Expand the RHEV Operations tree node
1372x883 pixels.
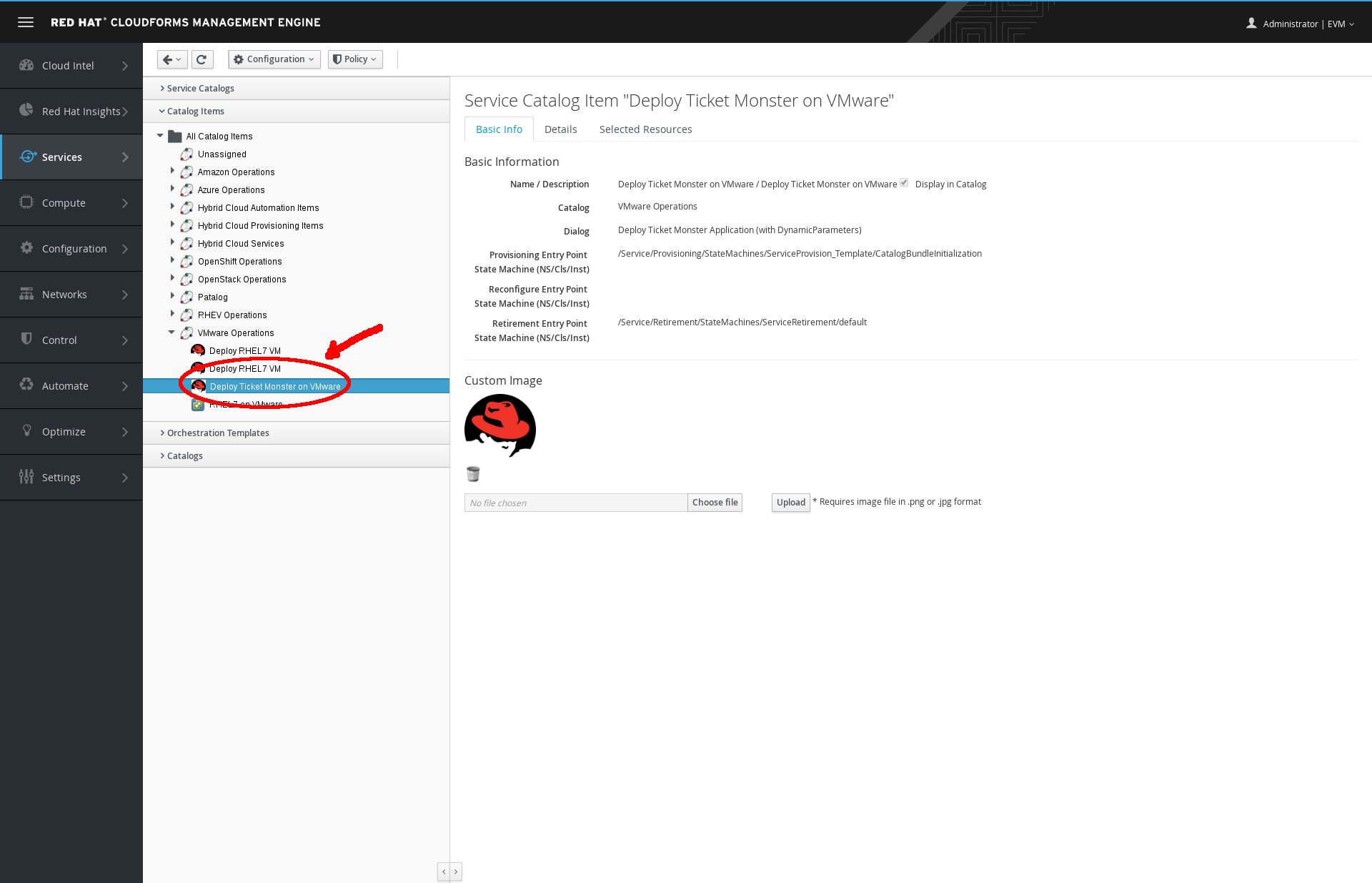(x=172, y=314)
